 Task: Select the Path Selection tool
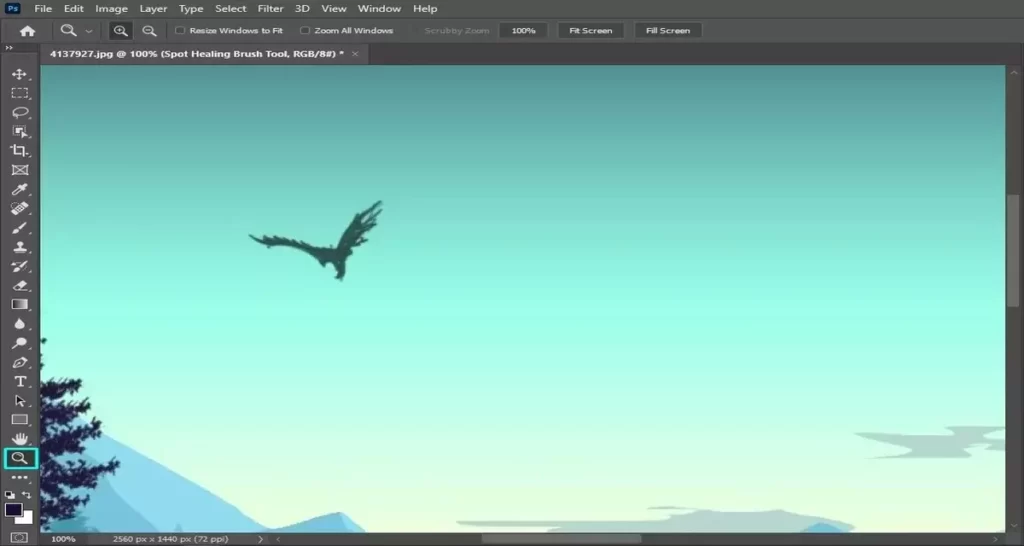click(20, 400)
